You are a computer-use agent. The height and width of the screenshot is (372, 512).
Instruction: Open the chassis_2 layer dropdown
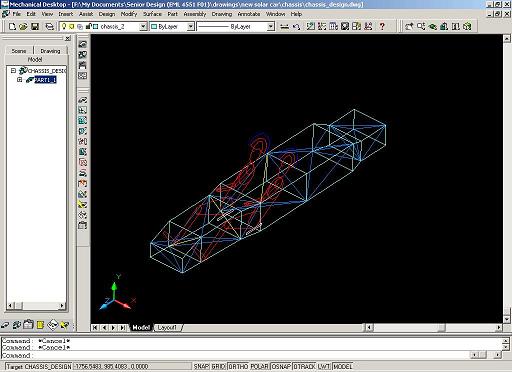[143, 26]
